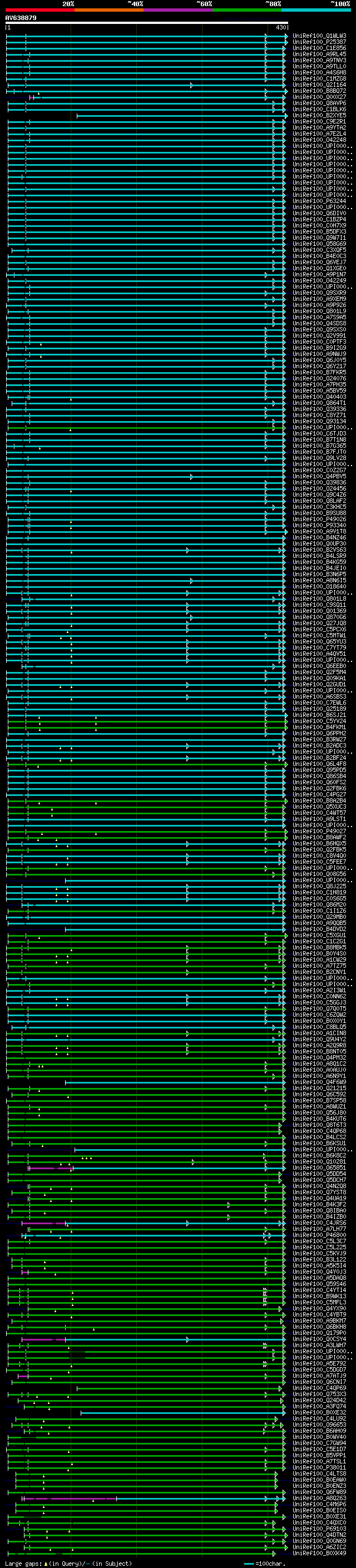
Task: Click the UniRef100_Q753X3 label
Action: coord(319,1394)
